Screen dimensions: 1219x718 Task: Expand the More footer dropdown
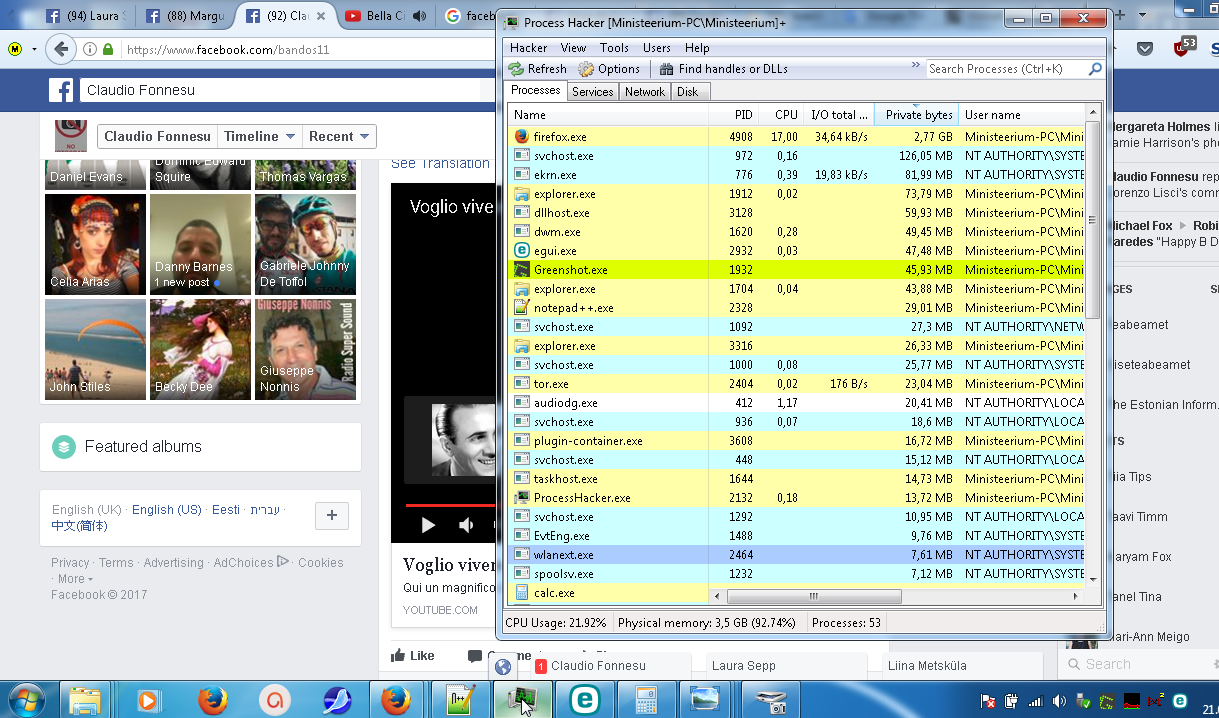tap(75, 579)
